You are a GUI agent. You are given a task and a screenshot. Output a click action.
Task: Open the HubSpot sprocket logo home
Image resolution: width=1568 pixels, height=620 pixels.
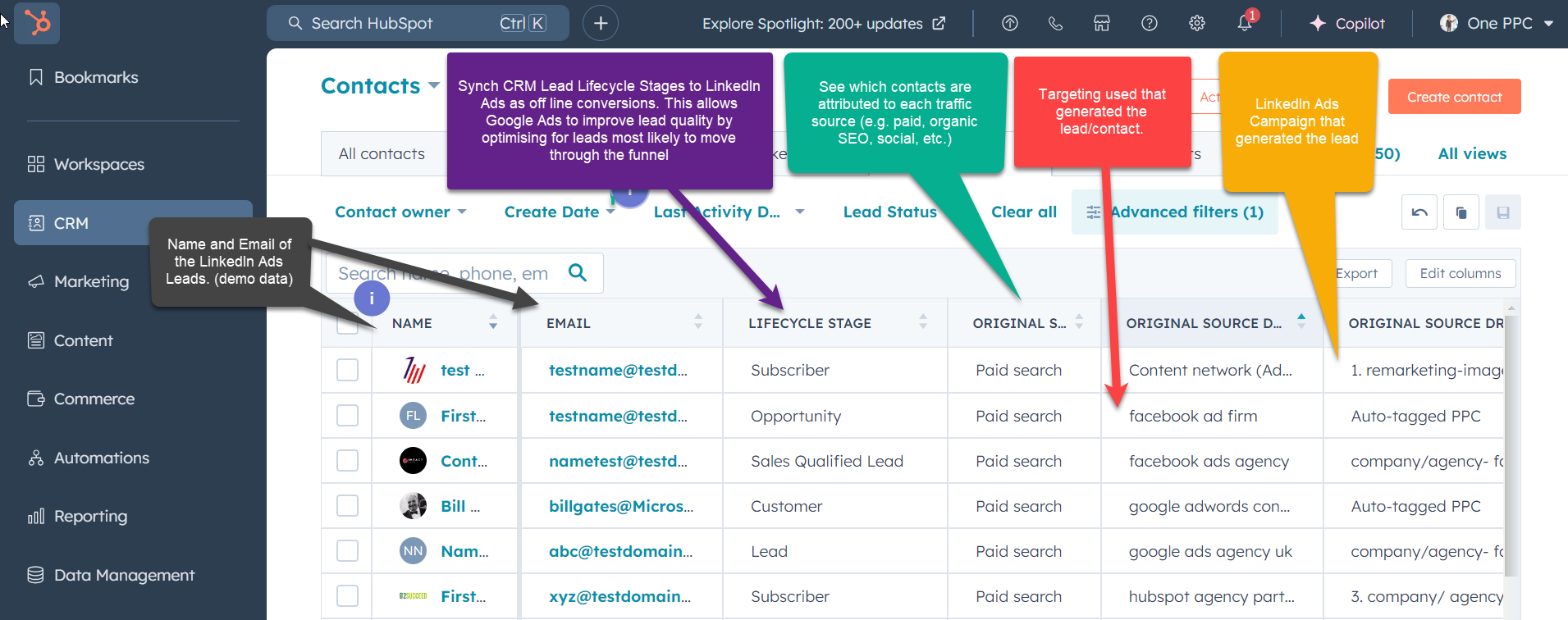(x=37, y=22)
